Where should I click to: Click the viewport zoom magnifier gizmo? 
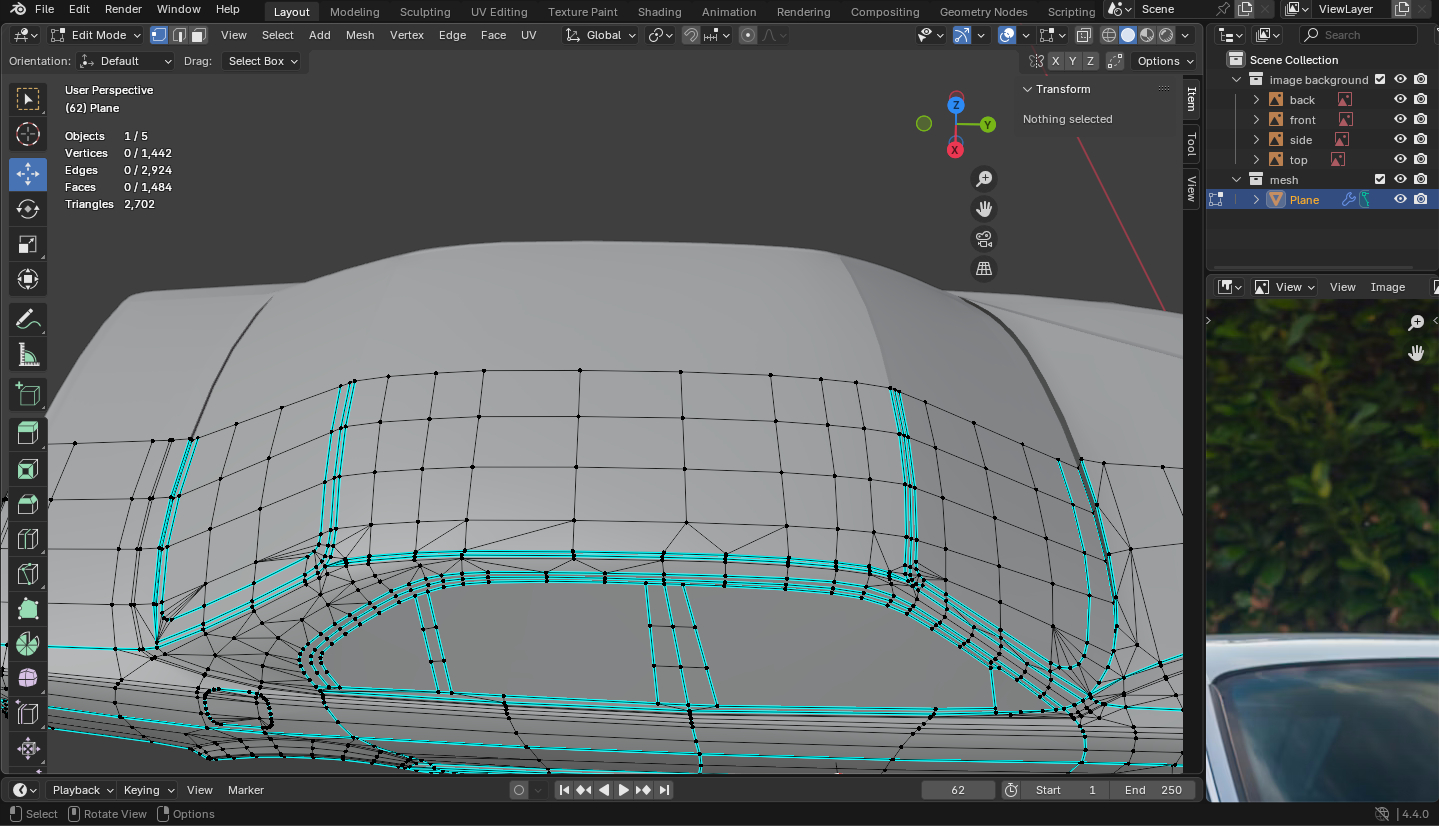984,178
